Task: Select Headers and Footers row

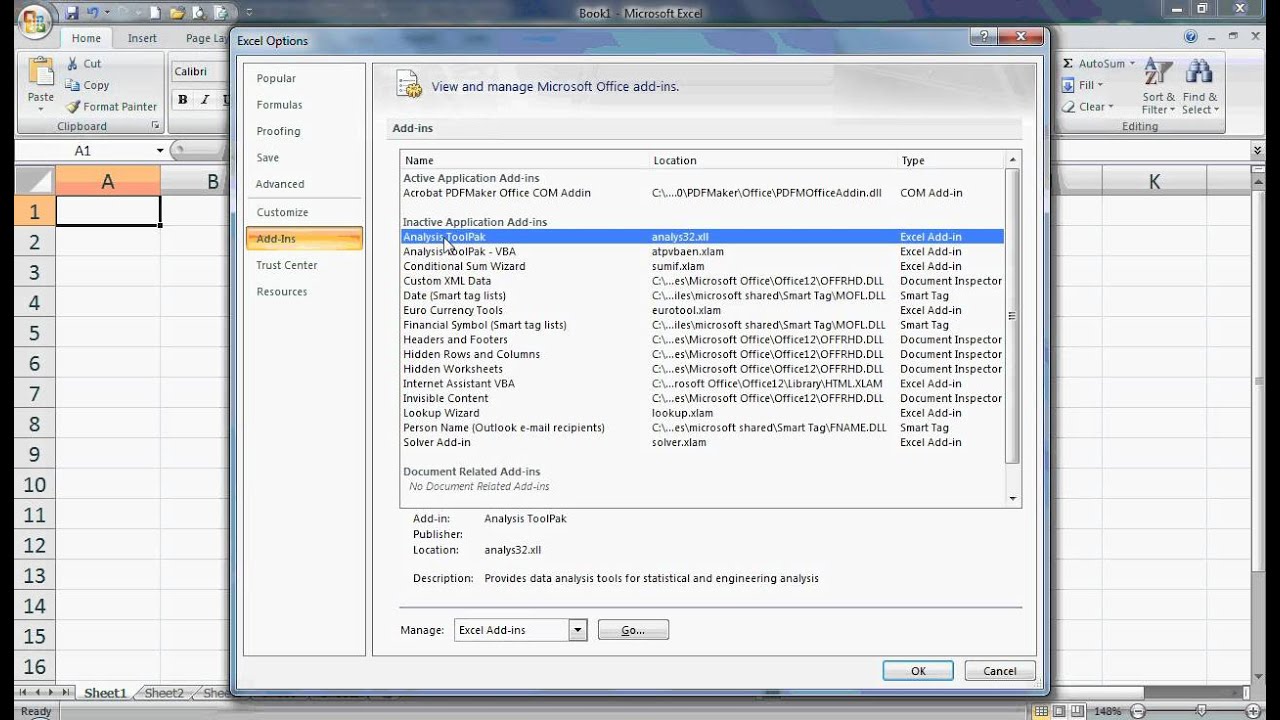Action: point(702,340)
